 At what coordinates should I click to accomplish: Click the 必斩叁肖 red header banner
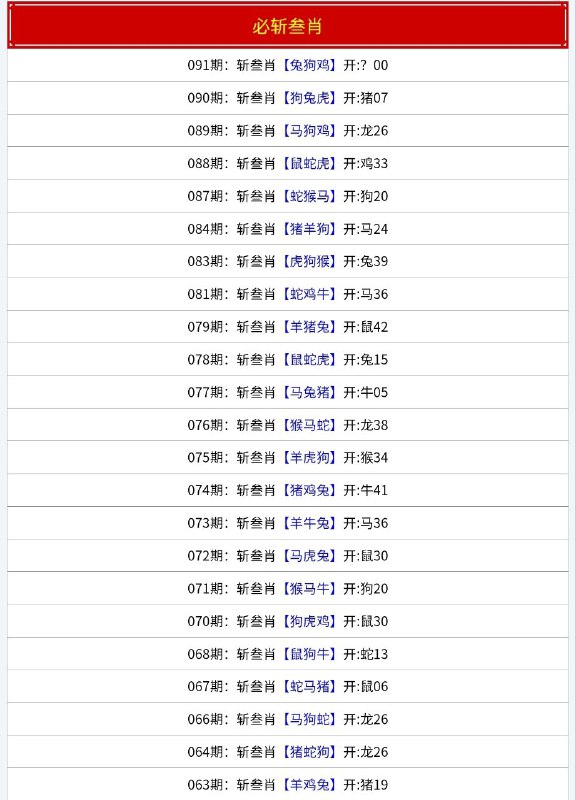[288, 26]
